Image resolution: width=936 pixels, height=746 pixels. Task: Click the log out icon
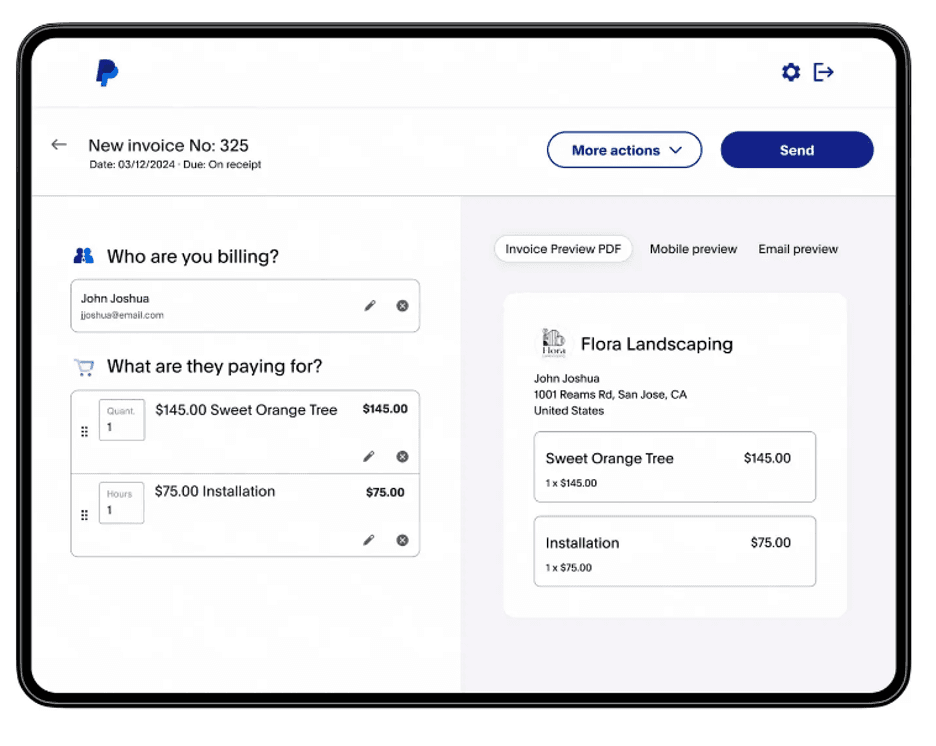[824, 72]
